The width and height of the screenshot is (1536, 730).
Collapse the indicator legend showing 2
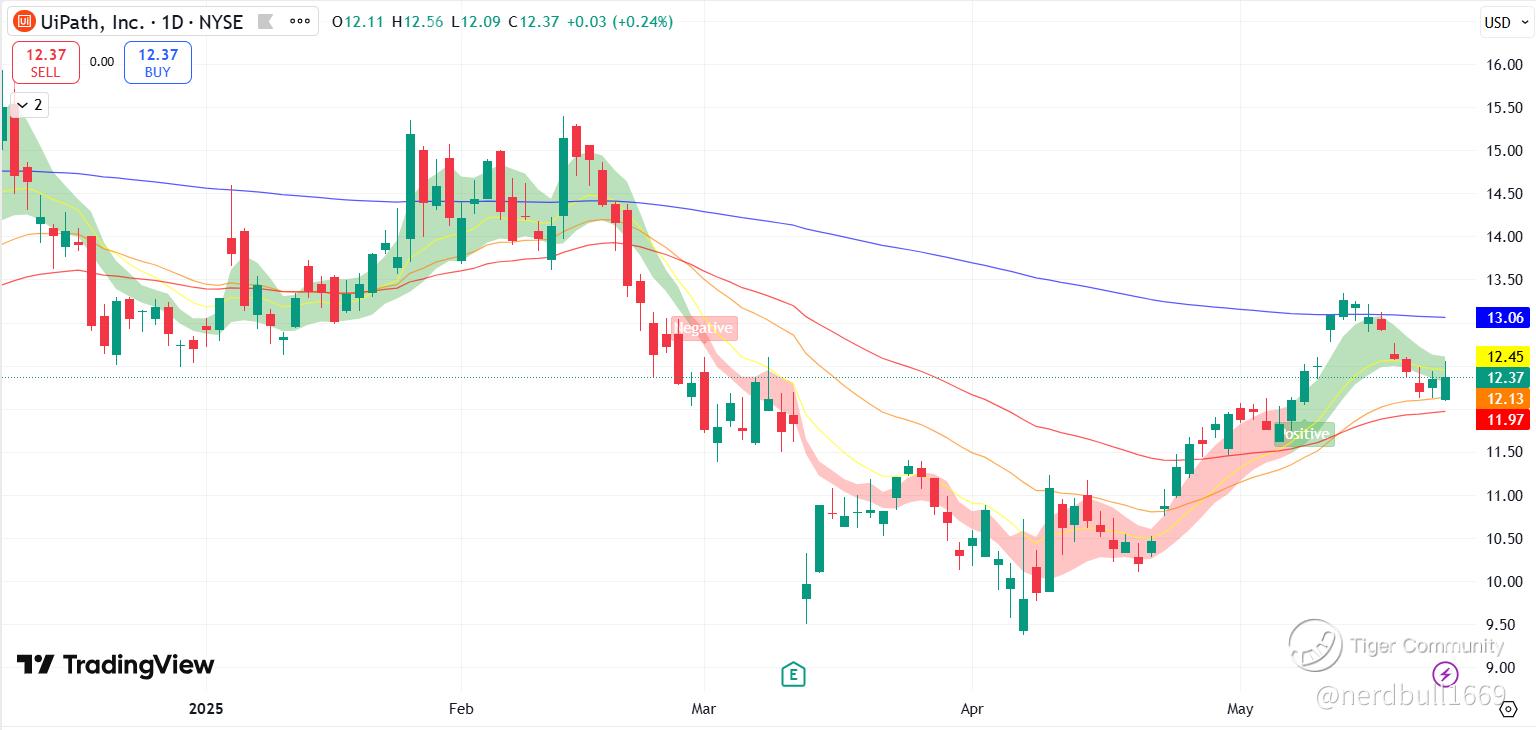[x=29, y=104]
